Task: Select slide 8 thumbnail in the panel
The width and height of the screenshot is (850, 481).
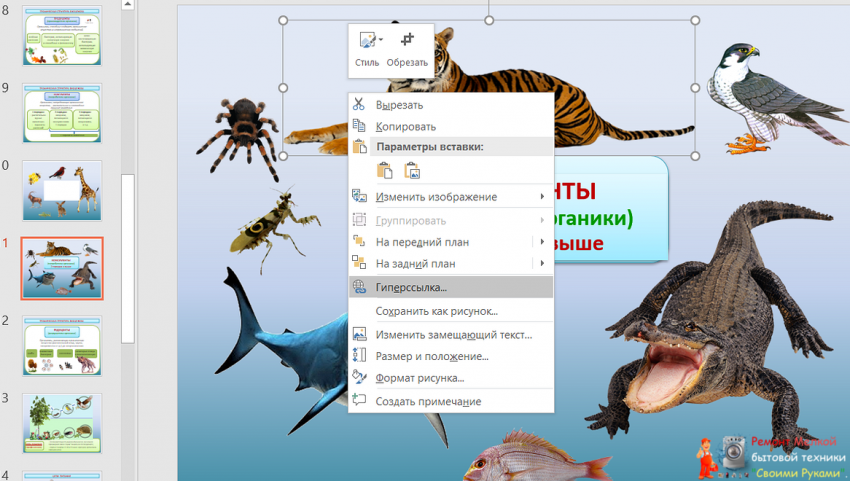Action: pos(62,35)
